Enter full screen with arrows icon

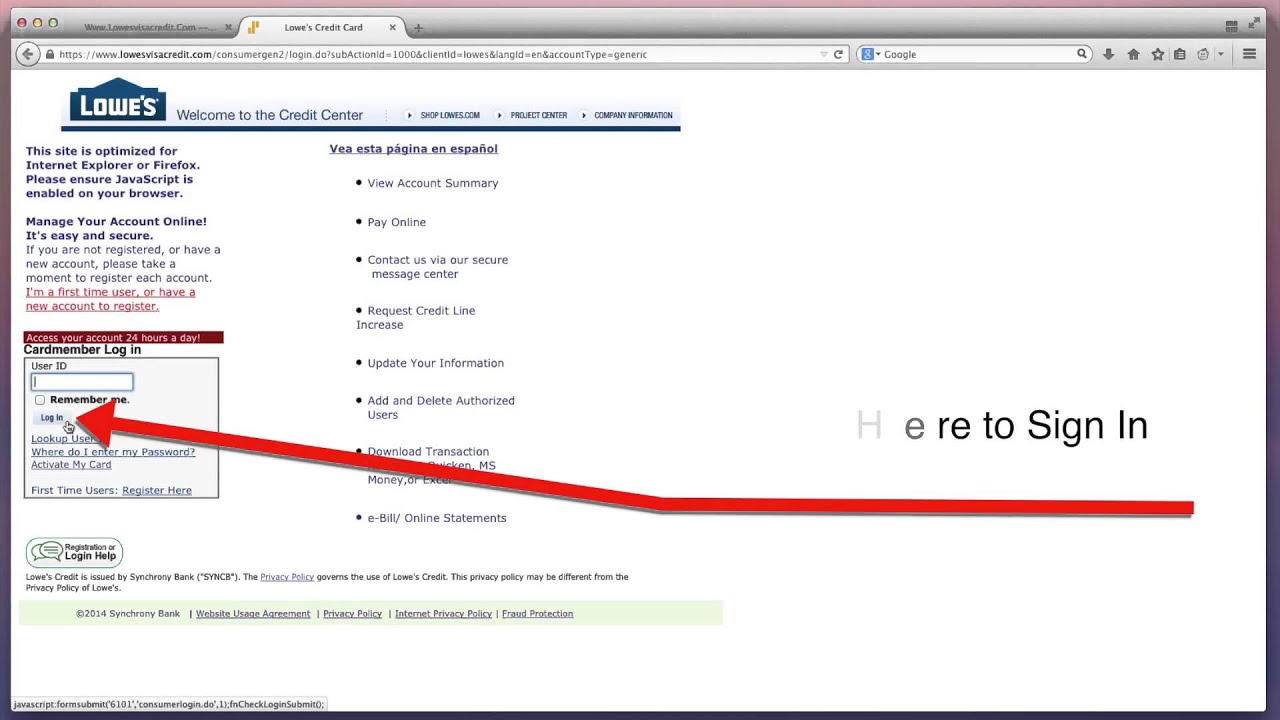[x=1255, y=22]
